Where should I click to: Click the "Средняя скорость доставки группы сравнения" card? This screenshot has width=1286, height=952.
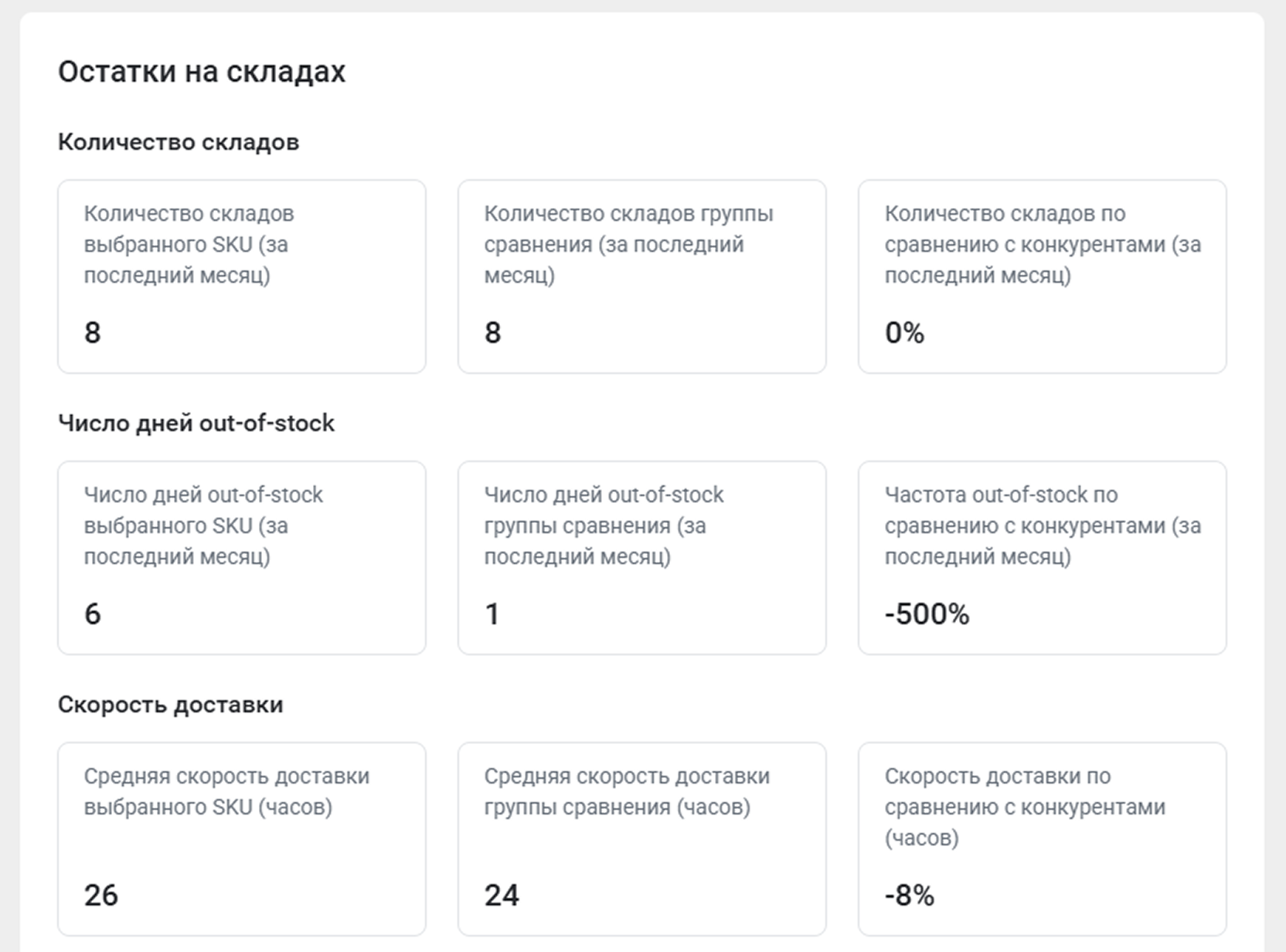[x=641, y=838]
